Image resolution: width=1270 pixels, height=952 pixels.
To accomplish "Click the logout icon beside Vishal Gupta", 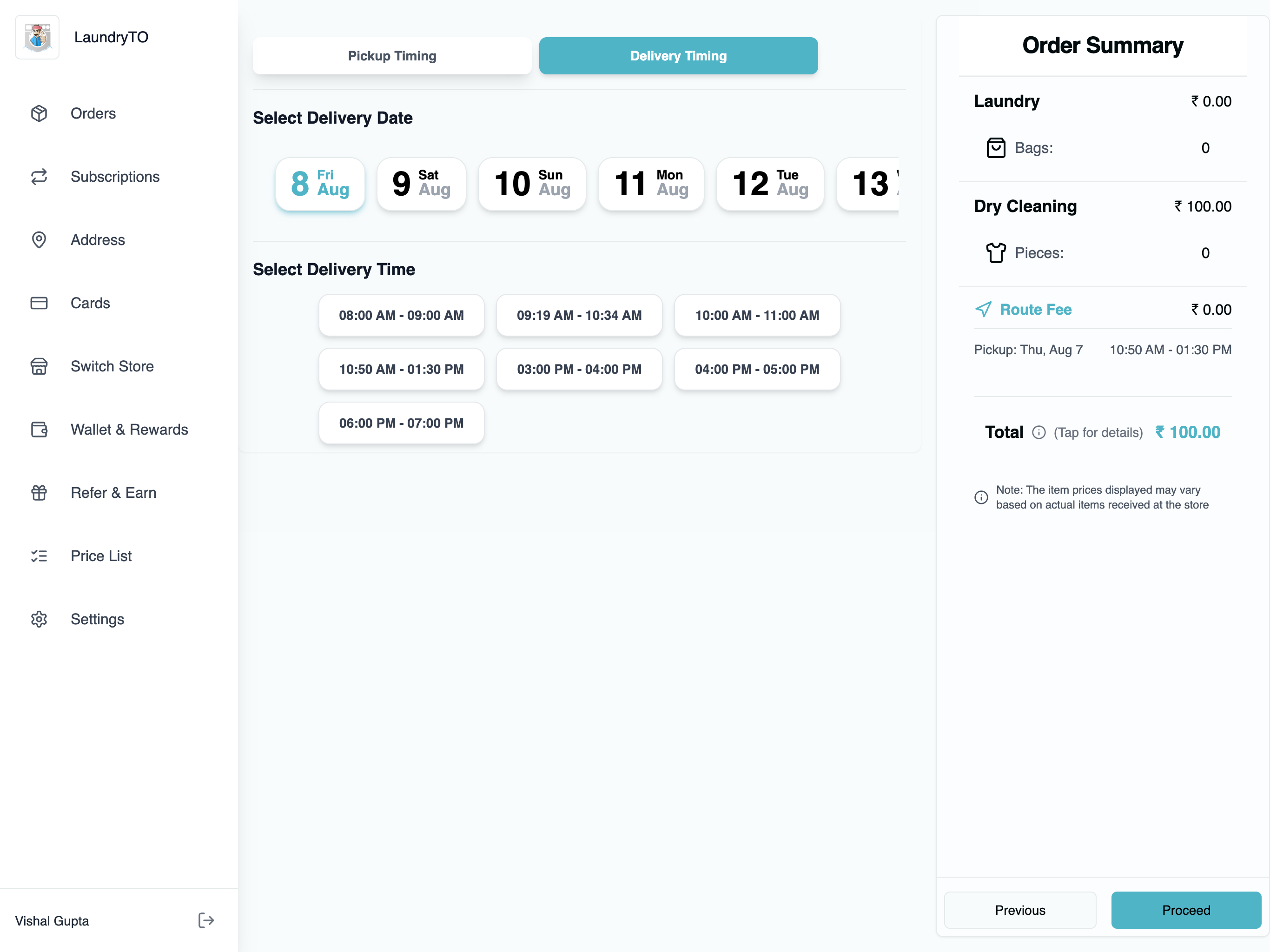I will tap(206, 920).
